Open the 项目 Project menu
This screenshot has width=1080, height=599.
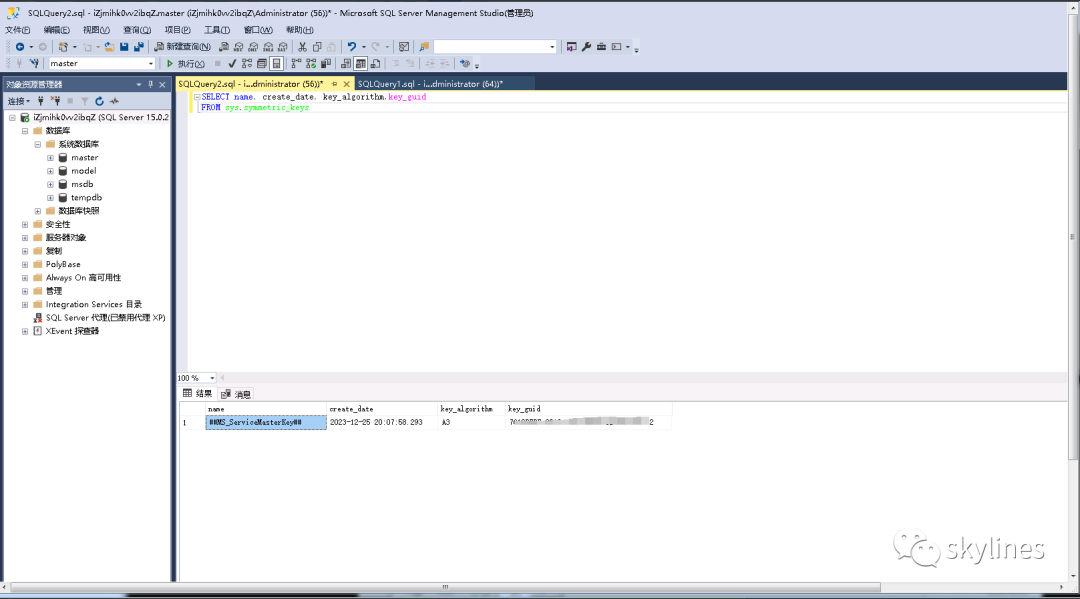[x=177, y=30]
